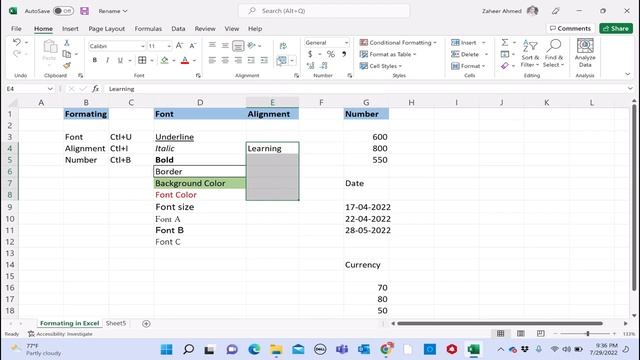Open Cell Styles dropdown
Image resolution: width=640 pixels, height=360 pixels.
point(381,66)
